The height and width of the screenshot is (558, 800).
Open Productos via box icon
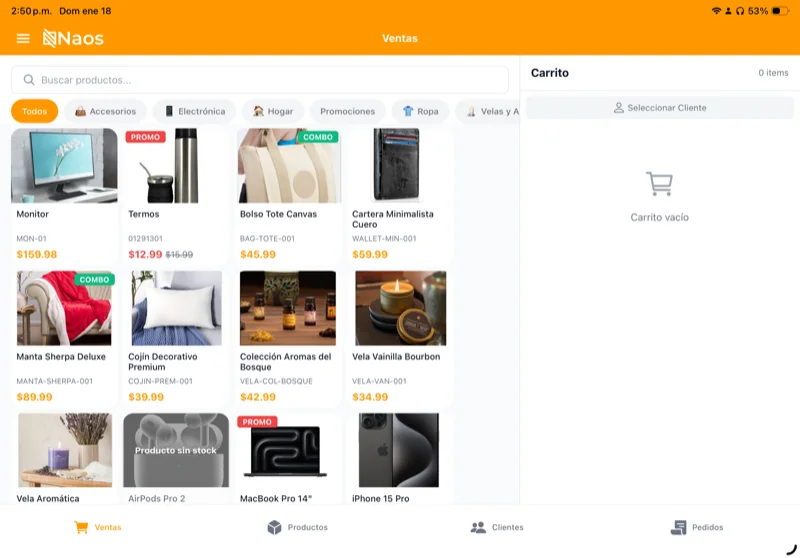[x=274, y=527]
